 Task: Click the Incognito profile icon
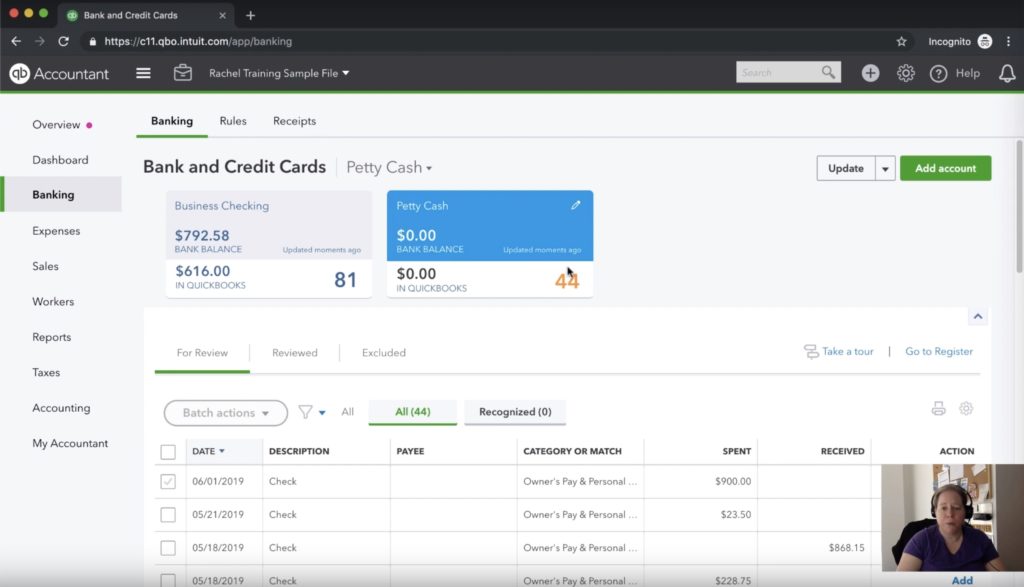984,41
